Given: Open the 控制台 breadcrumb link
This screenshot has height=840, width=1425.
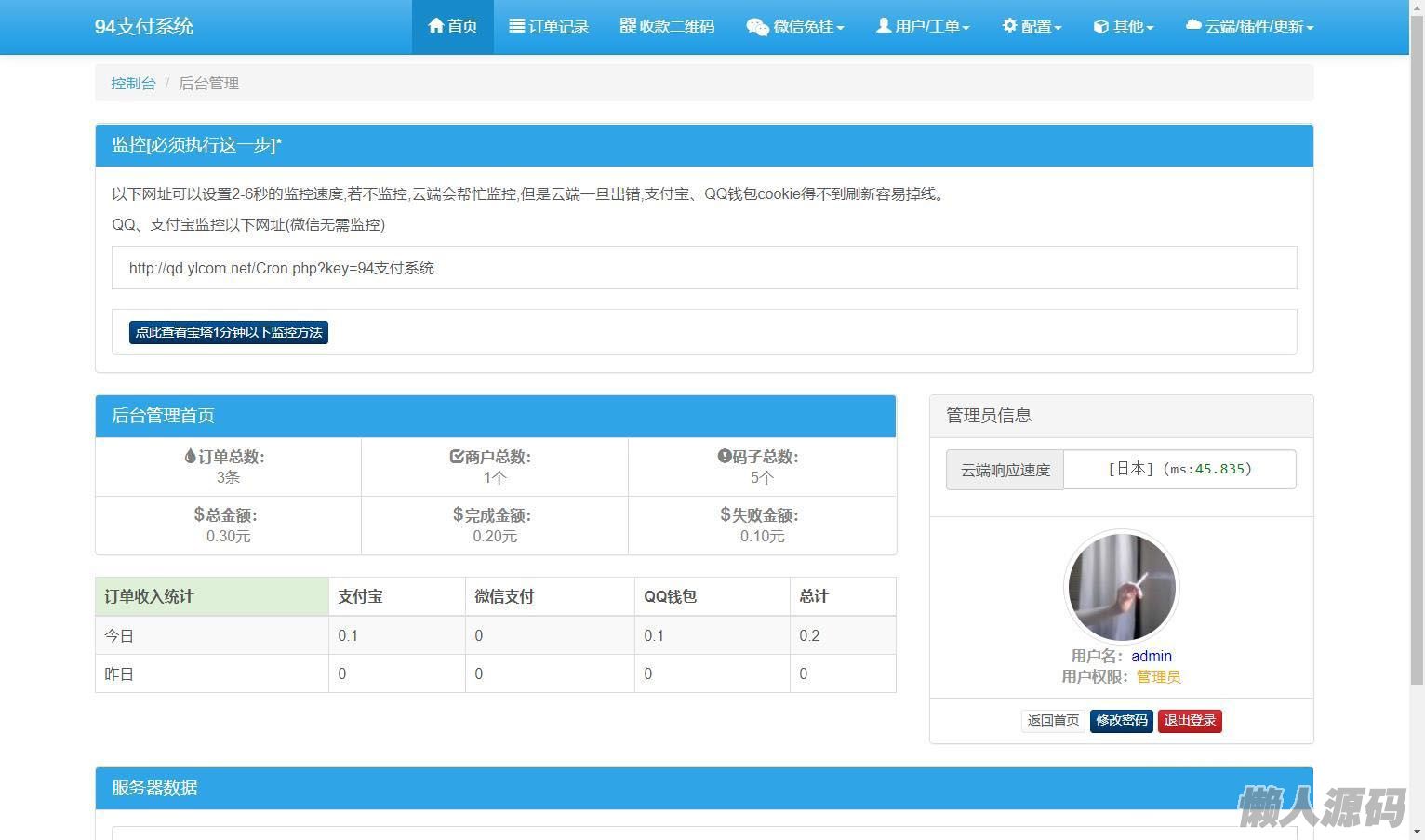Looking at the screenshot, I should tap(133, 84).
